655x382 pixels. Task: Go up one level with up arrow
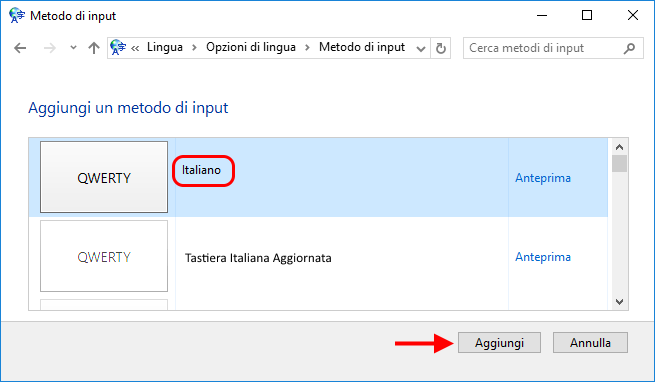(94, 48)
